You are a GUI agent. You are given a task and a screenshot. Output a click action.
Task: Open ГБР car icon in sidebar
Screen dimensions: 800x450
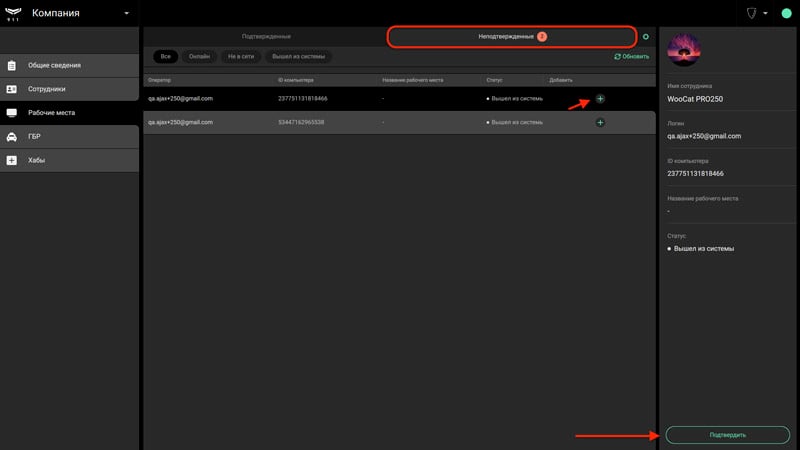pyautogui.click(x=12, y=137)
